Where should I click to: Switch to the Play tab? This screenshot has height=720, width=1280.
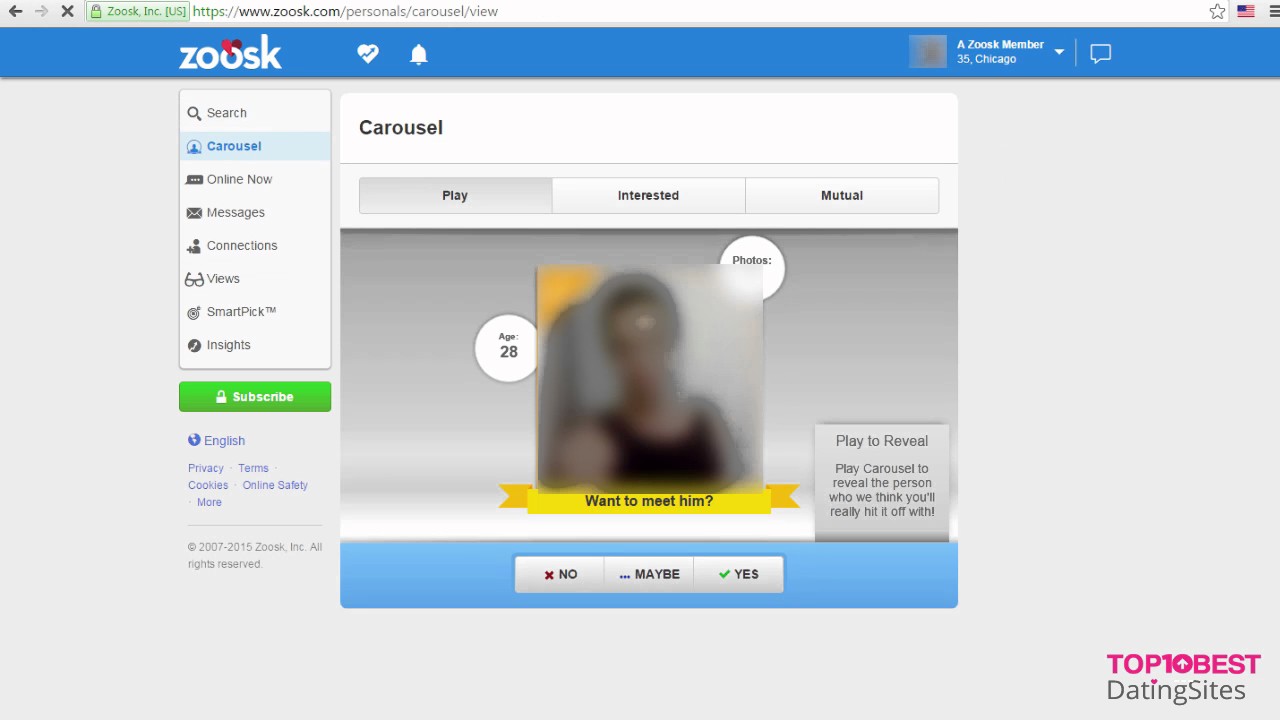click(x=455, y=195)
